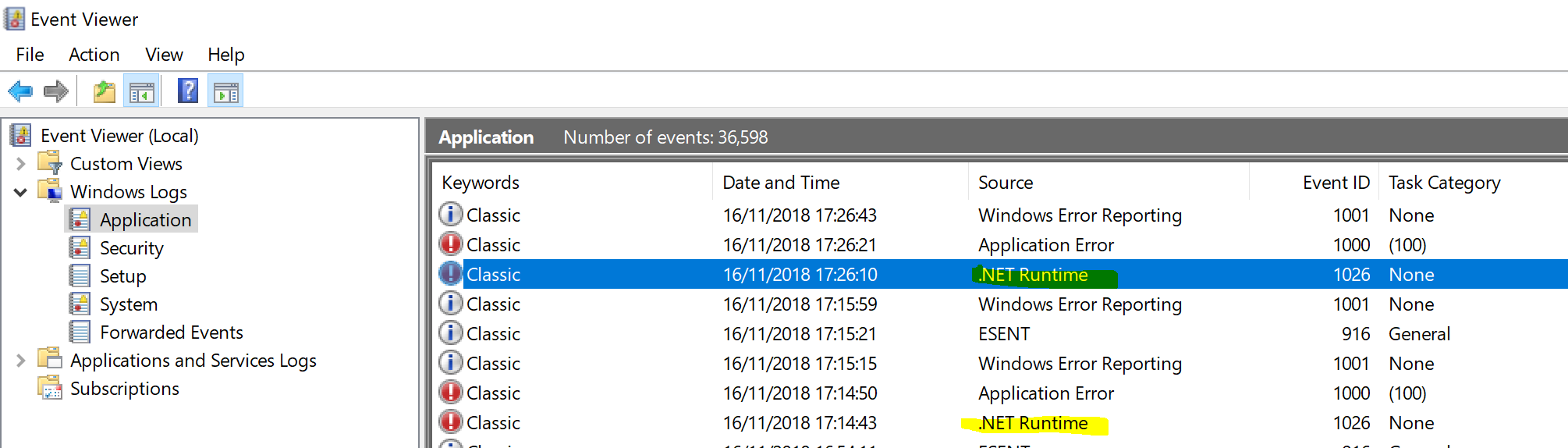This screenshot has height=448, width=1568.
Task: Select the Application log
Action: click(146, 220)
